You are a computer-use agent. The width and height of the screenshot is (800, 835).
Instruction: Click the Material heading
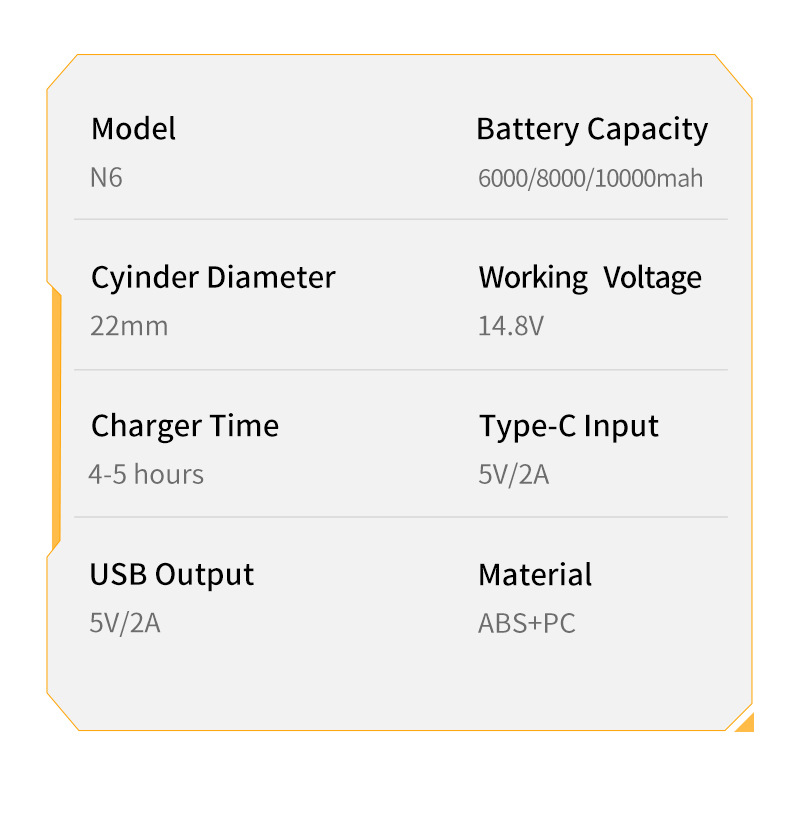pyautogui.click(x=535, y=575)
